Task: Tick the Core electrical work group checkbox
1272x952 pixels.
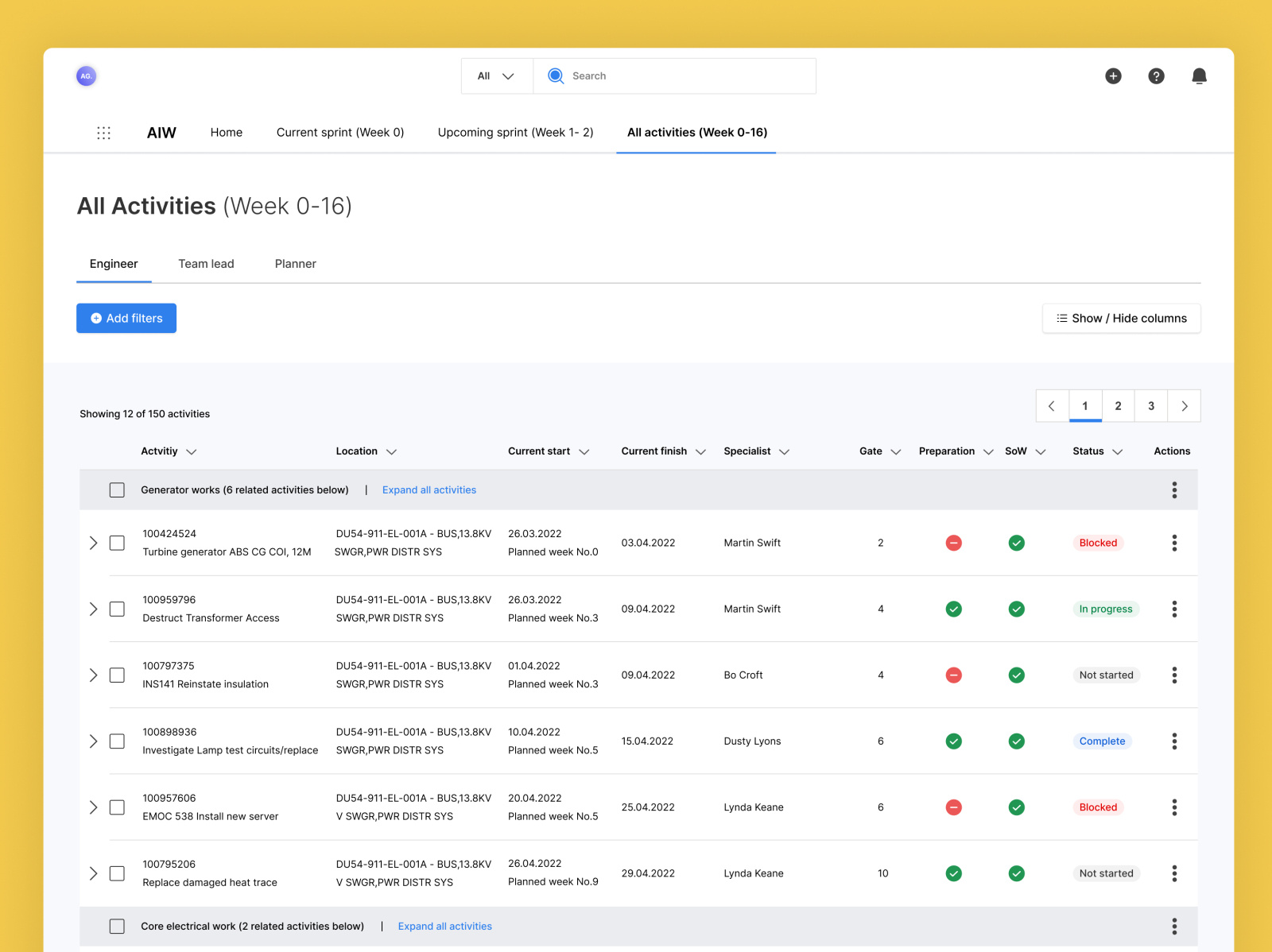Action: tap(117, 926)
